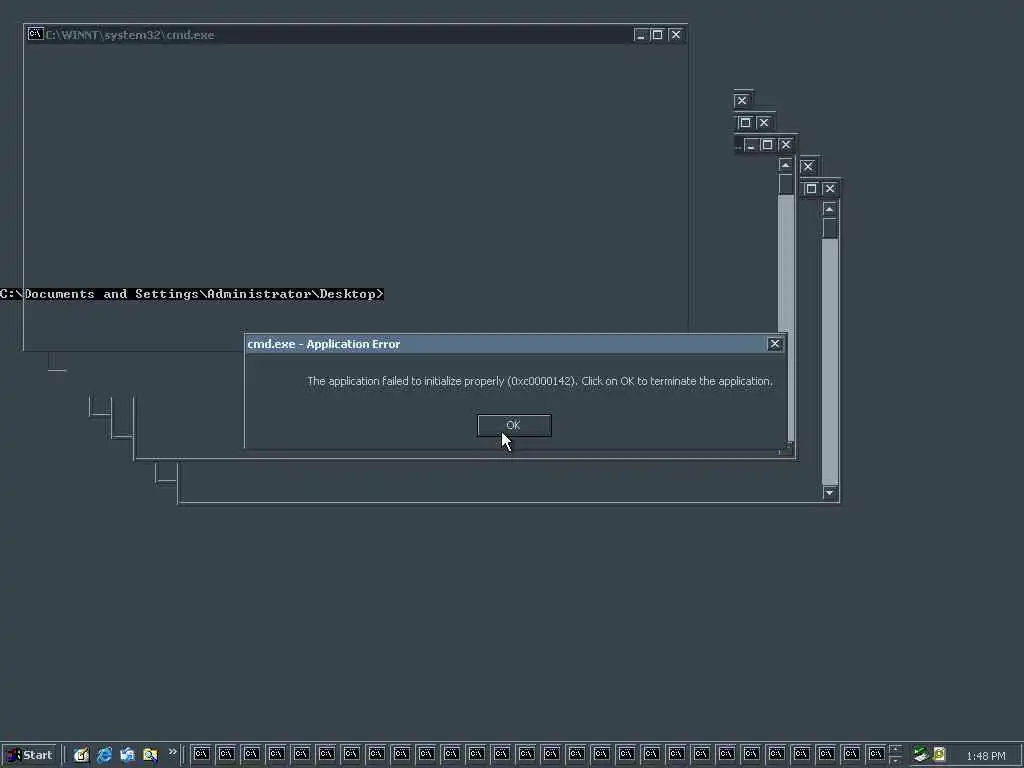Click OK in the Application Error dialog
This screenshot has height=768, width=1024.
click(514, 425)
